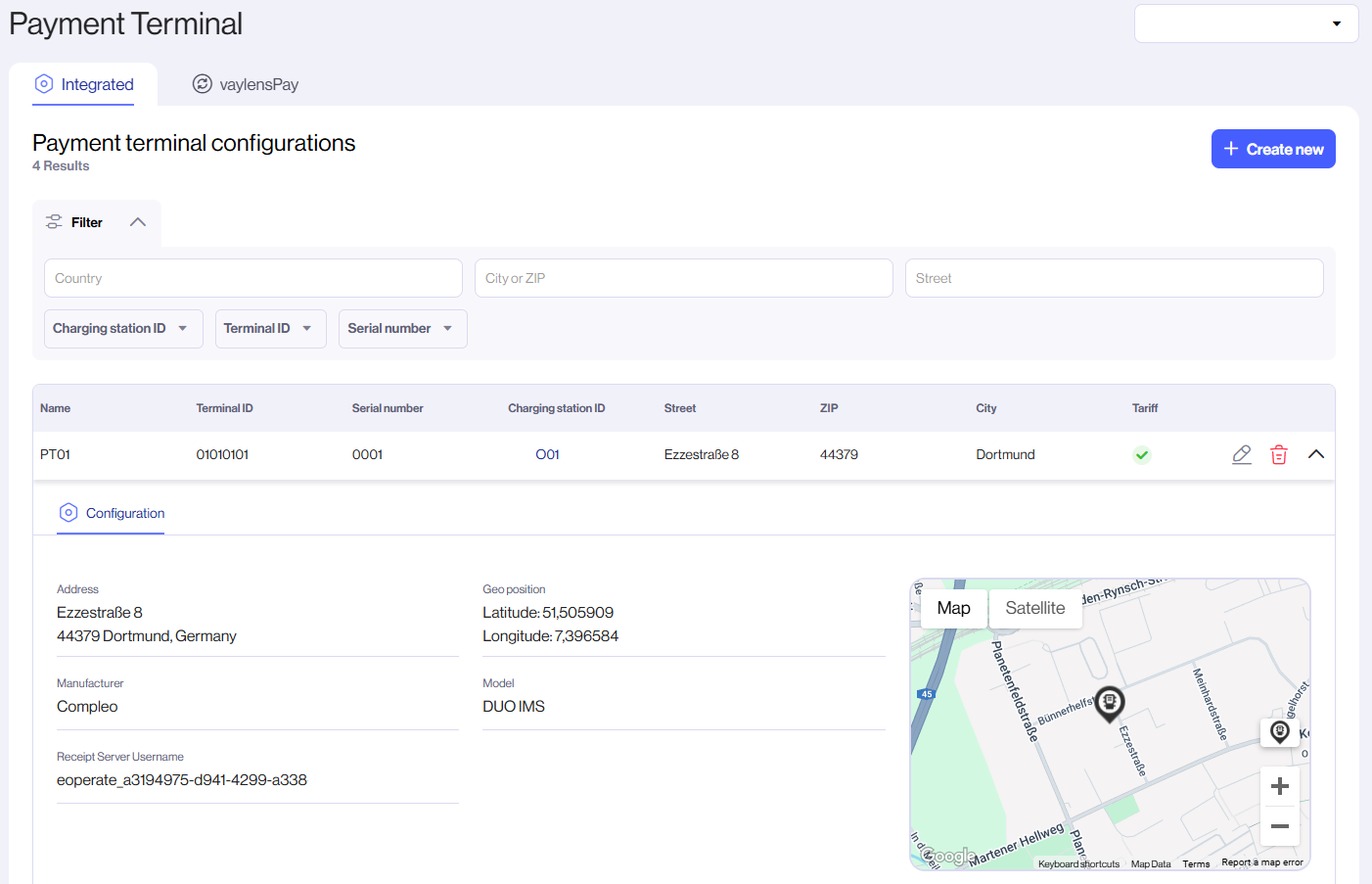
Task: Click the map zoom-in plus control
Action: click(1279, 785)
